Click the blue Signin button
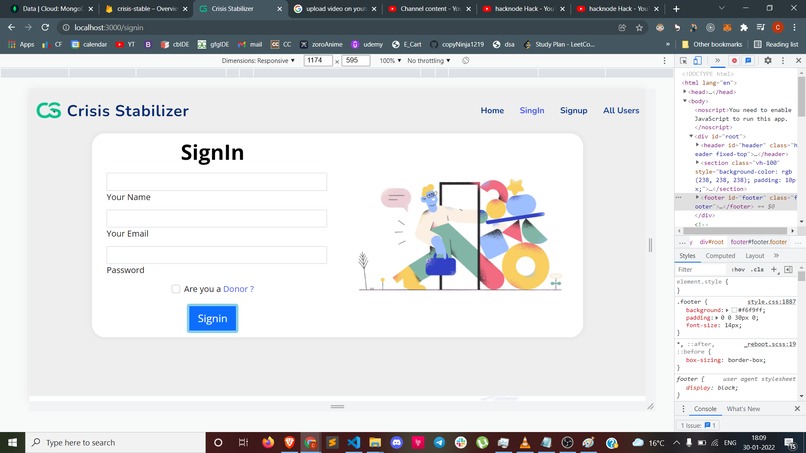Screen dimensions: 806x453 point(212,318)
